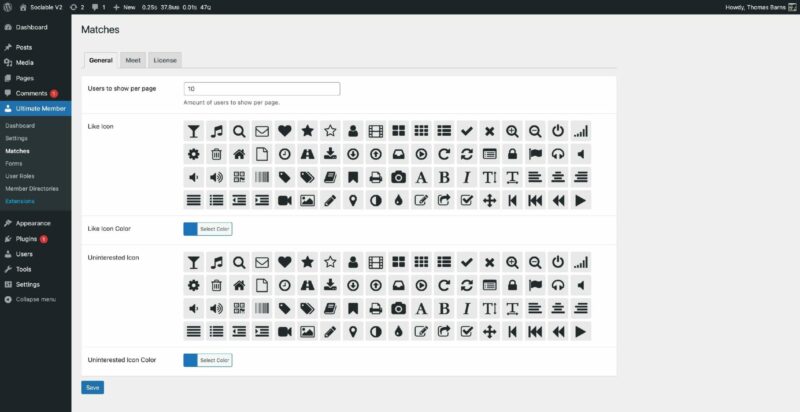Open Ultimate Member submenu Dashboard

coord(20,125)
